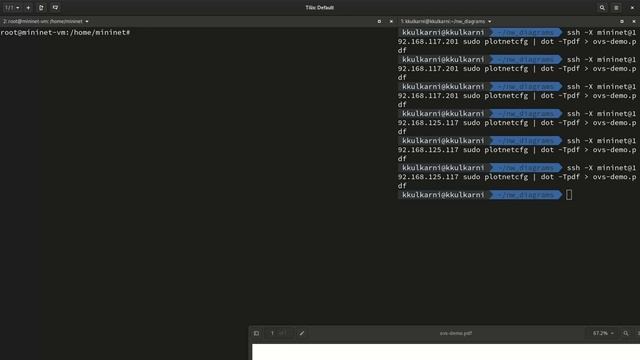Add a terminal to the right in Tilix
This screenshot has height=360, width=640.
[x=41, y=7]
